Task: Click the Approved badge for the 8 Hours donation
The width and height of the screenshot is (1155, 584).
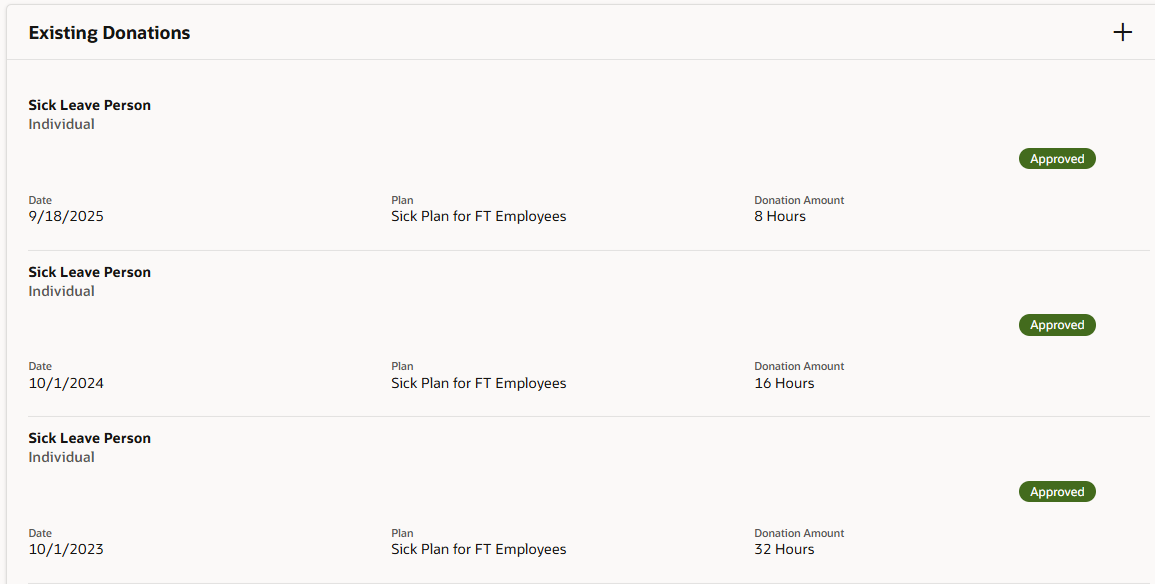Action: point(1057,159)
